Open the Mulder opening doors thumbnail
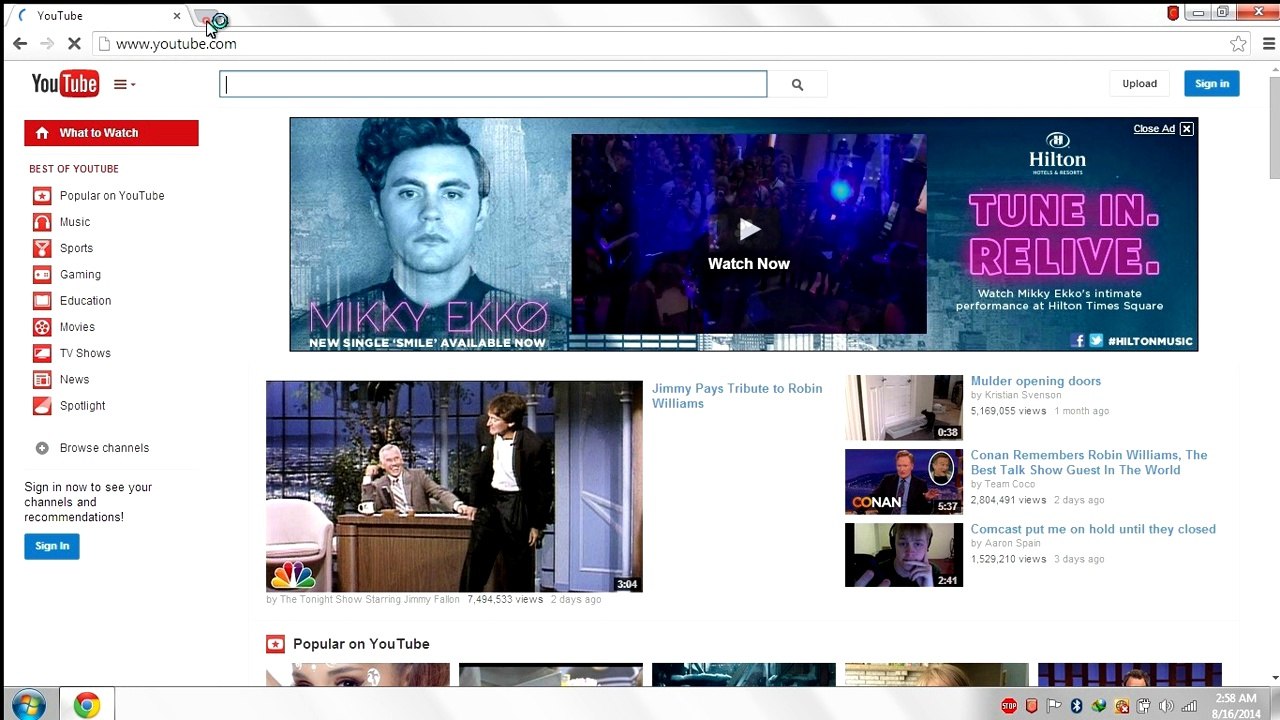The height and width of the screenshot is (720, 1280). (x=904, y=408)
